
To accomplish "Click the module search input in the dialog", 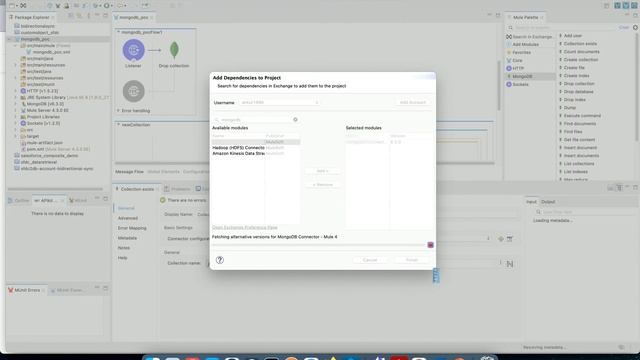I will click(x=256, y=120).
